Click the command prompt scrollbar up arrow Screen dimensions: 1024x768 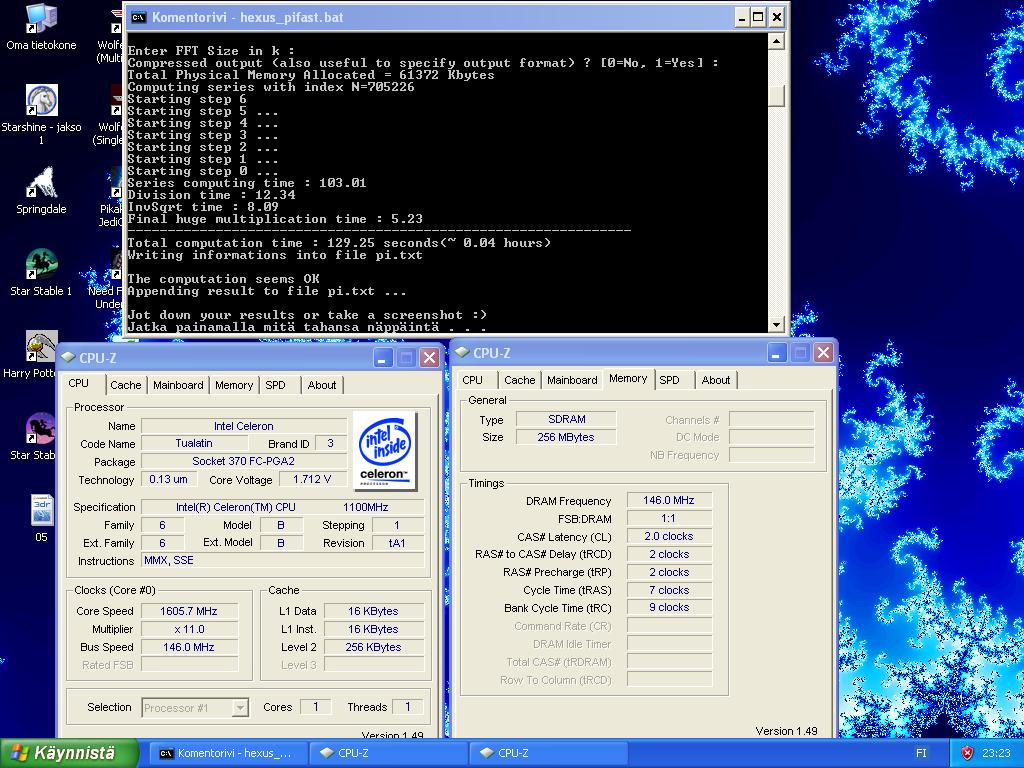tap(776, 42)
